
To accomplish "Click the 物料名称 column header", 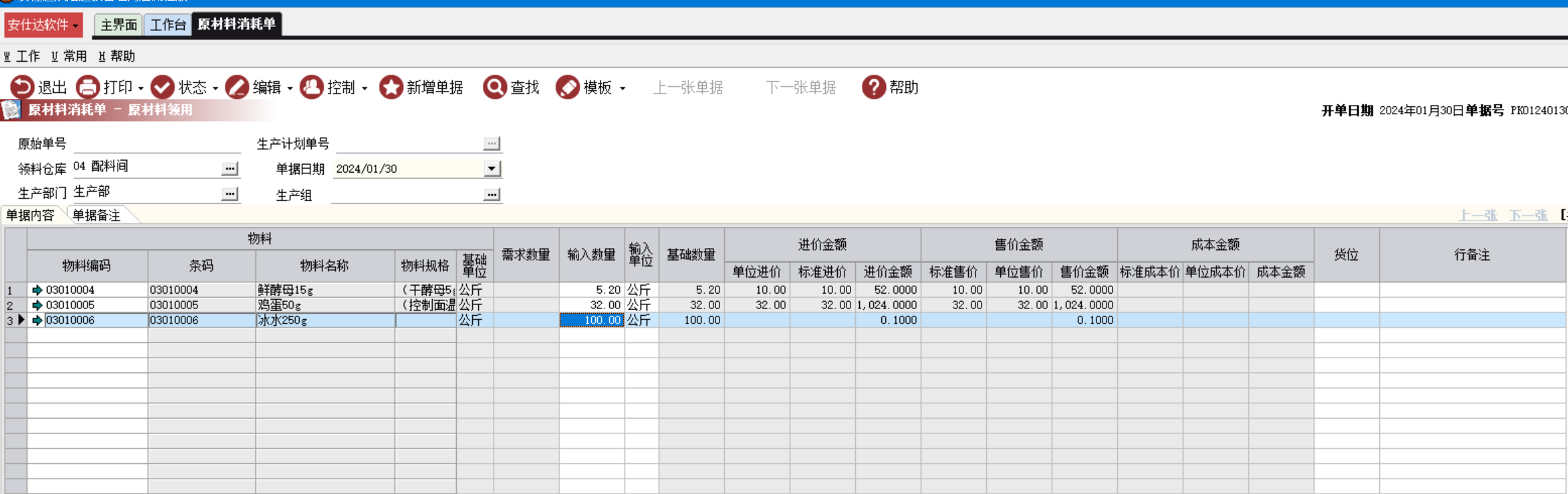I will (325, 266).
